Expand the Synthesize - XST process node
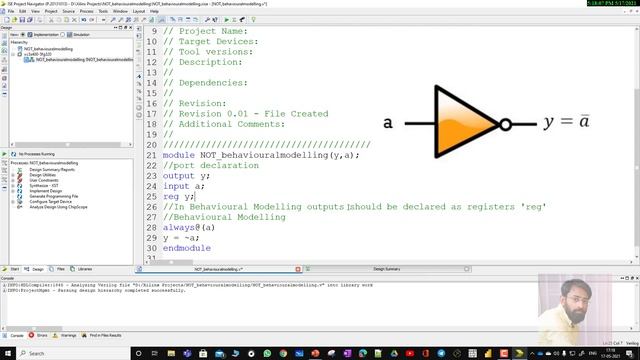This screenshot has width=640, height=360. click(13, 185)
